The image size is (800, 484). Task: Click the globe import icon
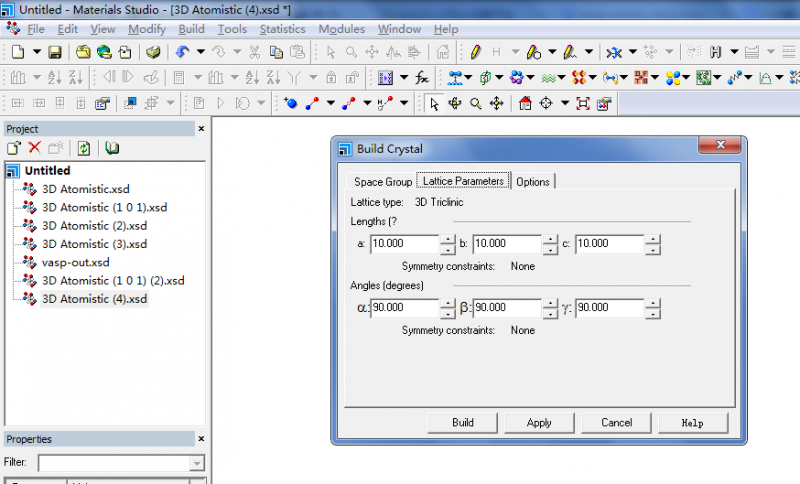(x=104, y=52)
